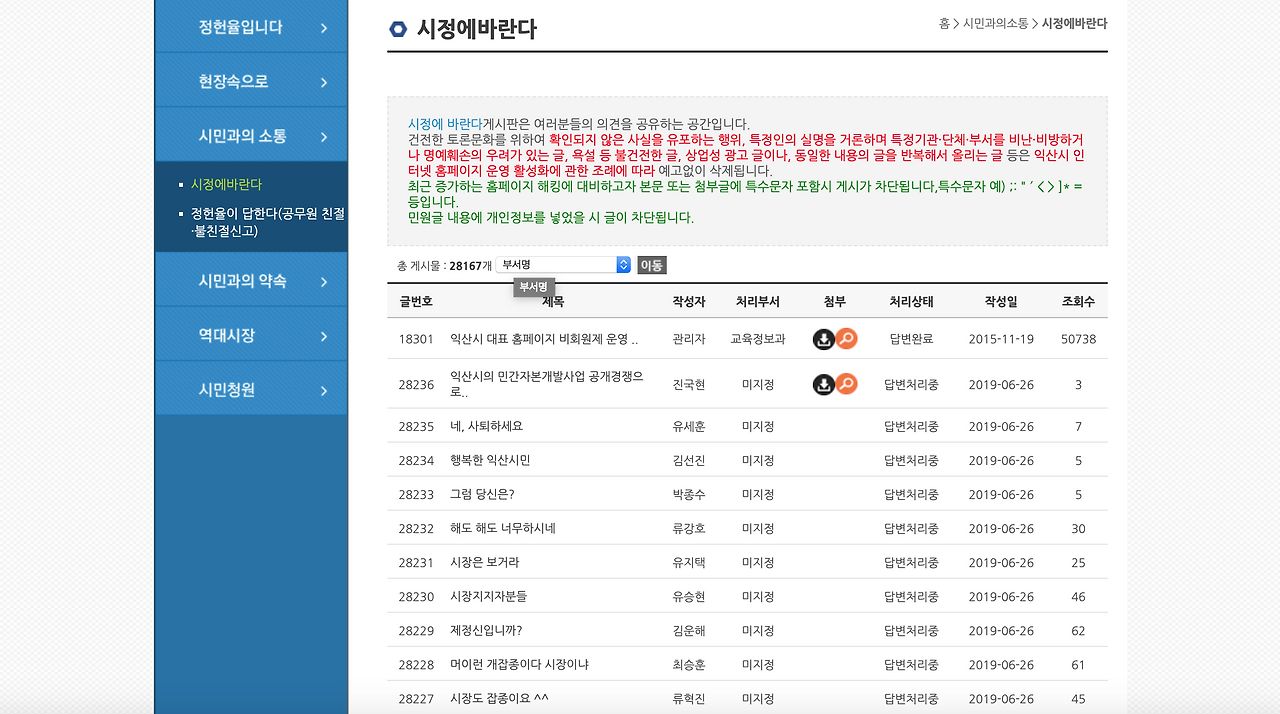
Task: Open the orange magnifier icon for post 28236
Action: click(846, 384)
